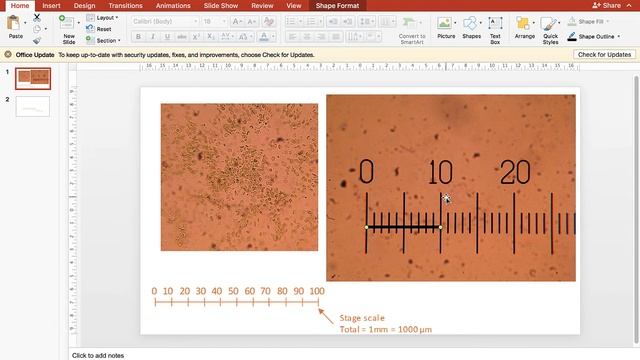Switch to the Home tab
The image size is (640, 360).
[20, 6]
